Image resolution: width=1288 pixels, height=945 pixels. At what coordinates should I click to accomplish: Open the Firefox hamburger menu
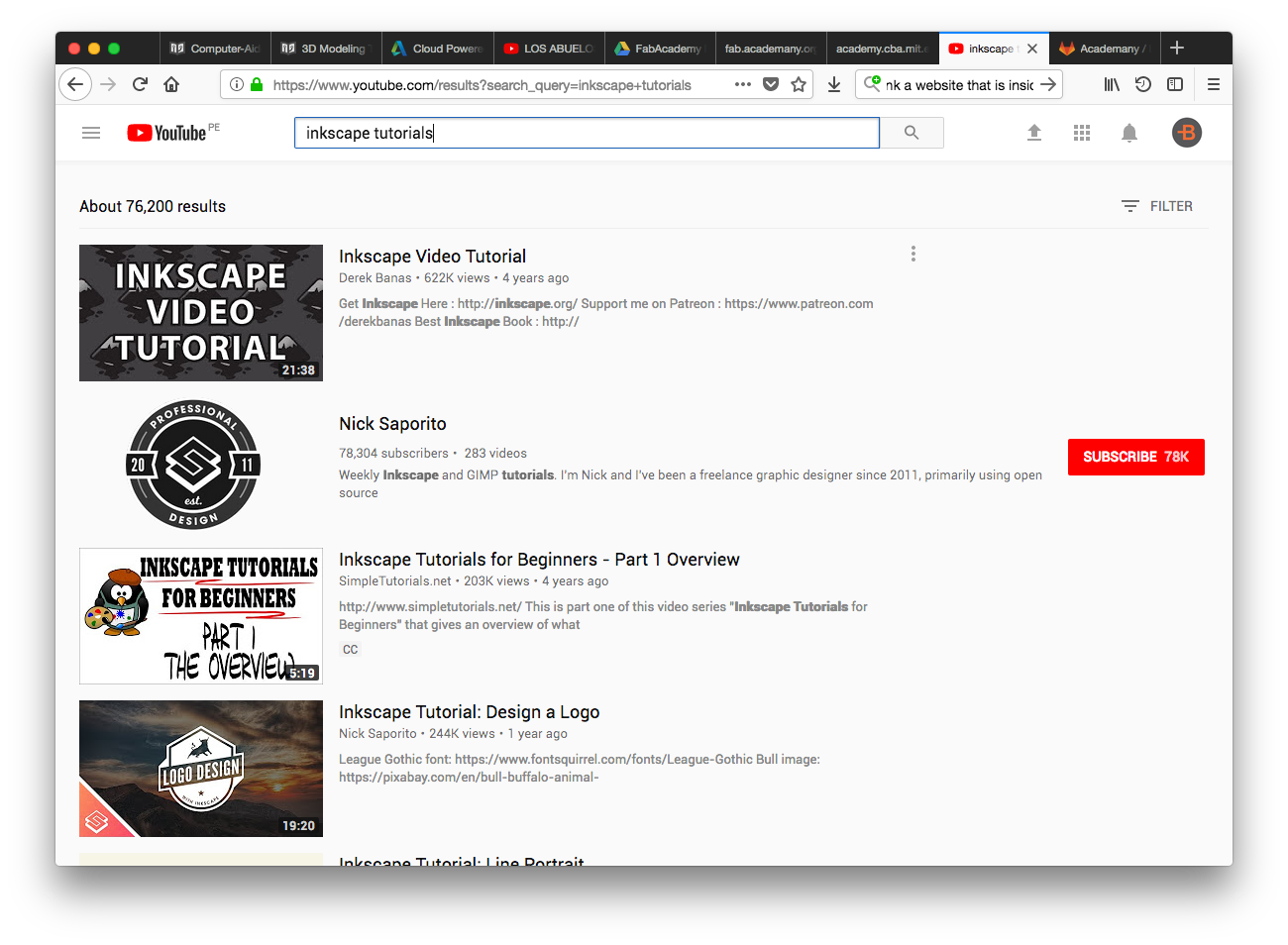coord(1213,84)
